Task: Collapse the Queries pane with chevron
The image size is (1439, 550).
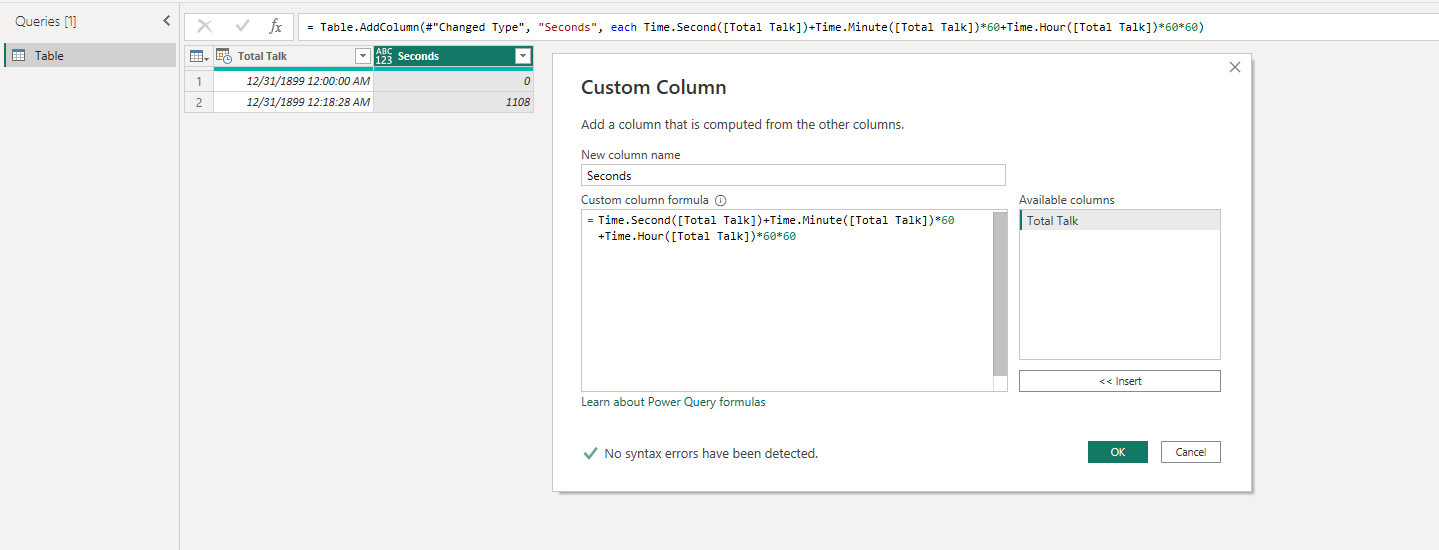Action: [167, 21]
